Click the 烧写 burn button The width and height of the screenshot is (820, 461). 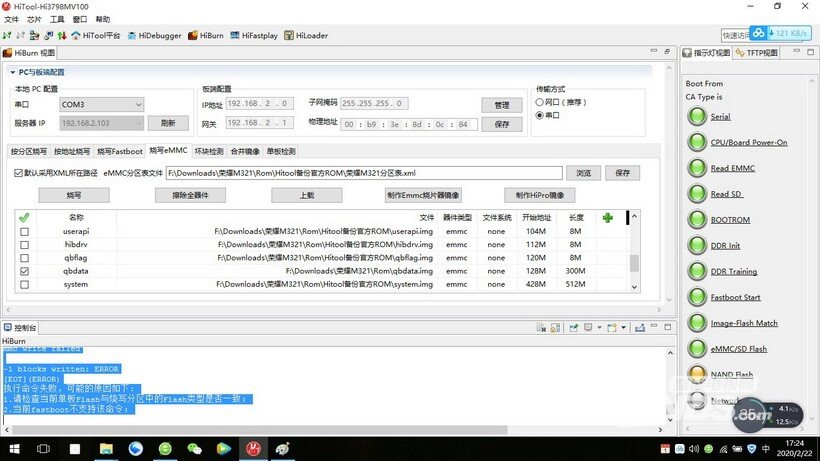point(74,195)
